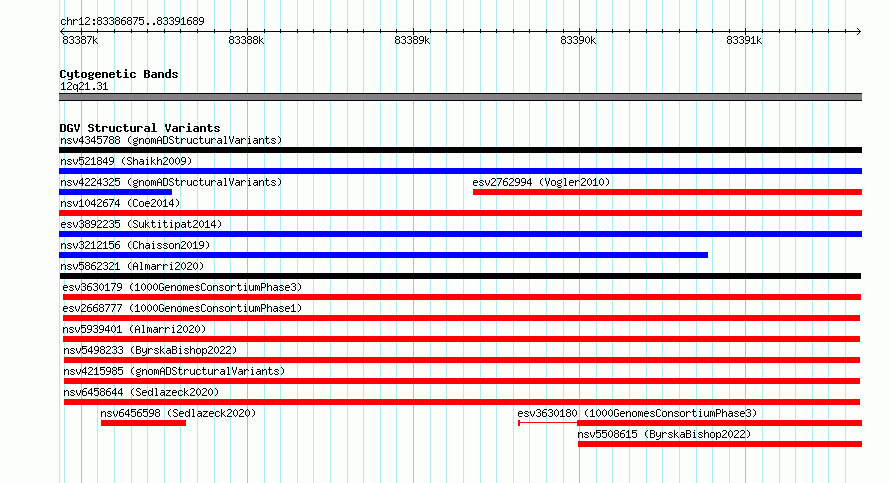
Task: Open nsv5498233 (ByrskaBishop2022) label
Action: [x=150, y=350]
